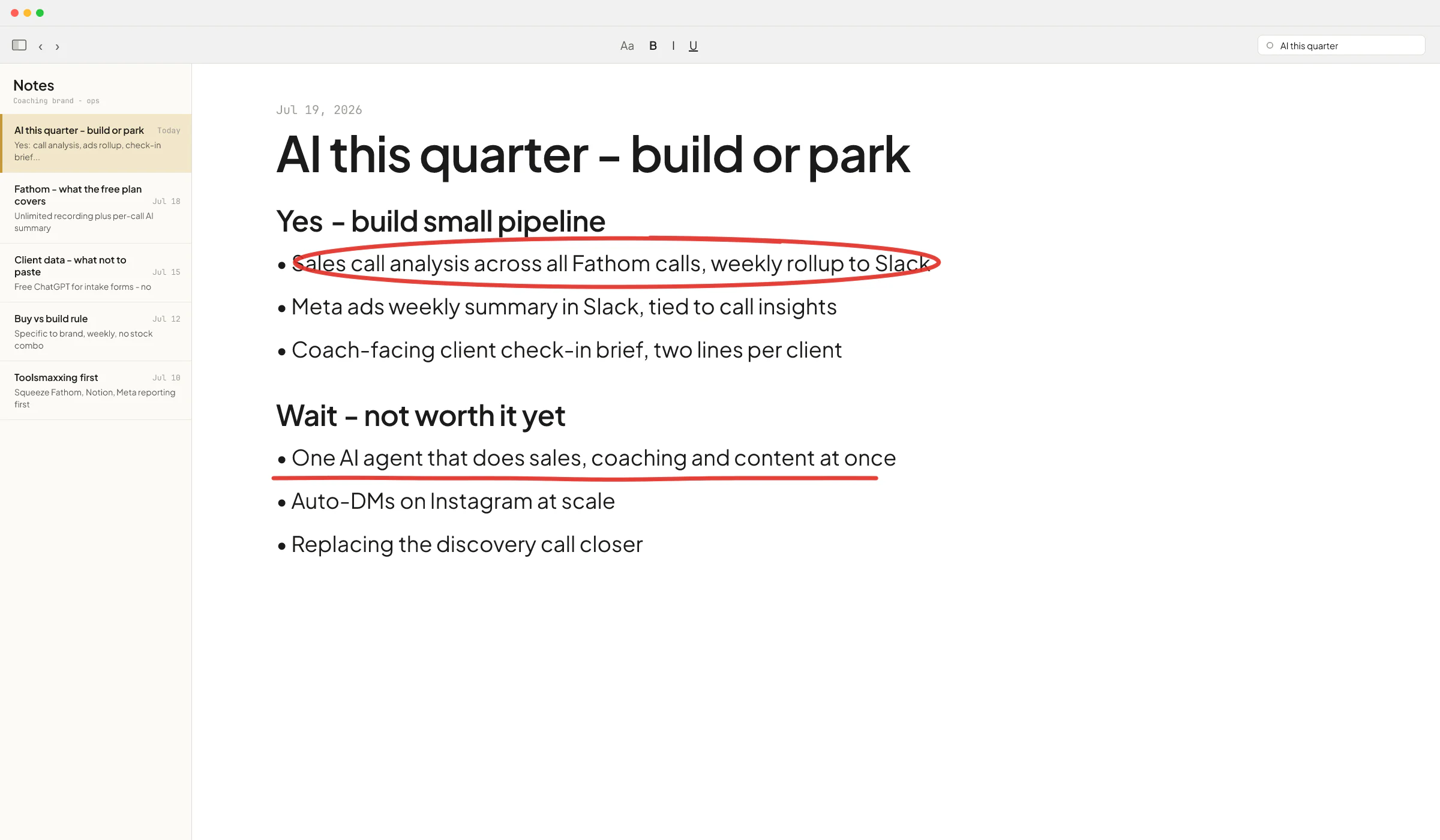Click the search magnifier icon
The height and width of the screenshot is (840, 1440).
click(1270, 46)
